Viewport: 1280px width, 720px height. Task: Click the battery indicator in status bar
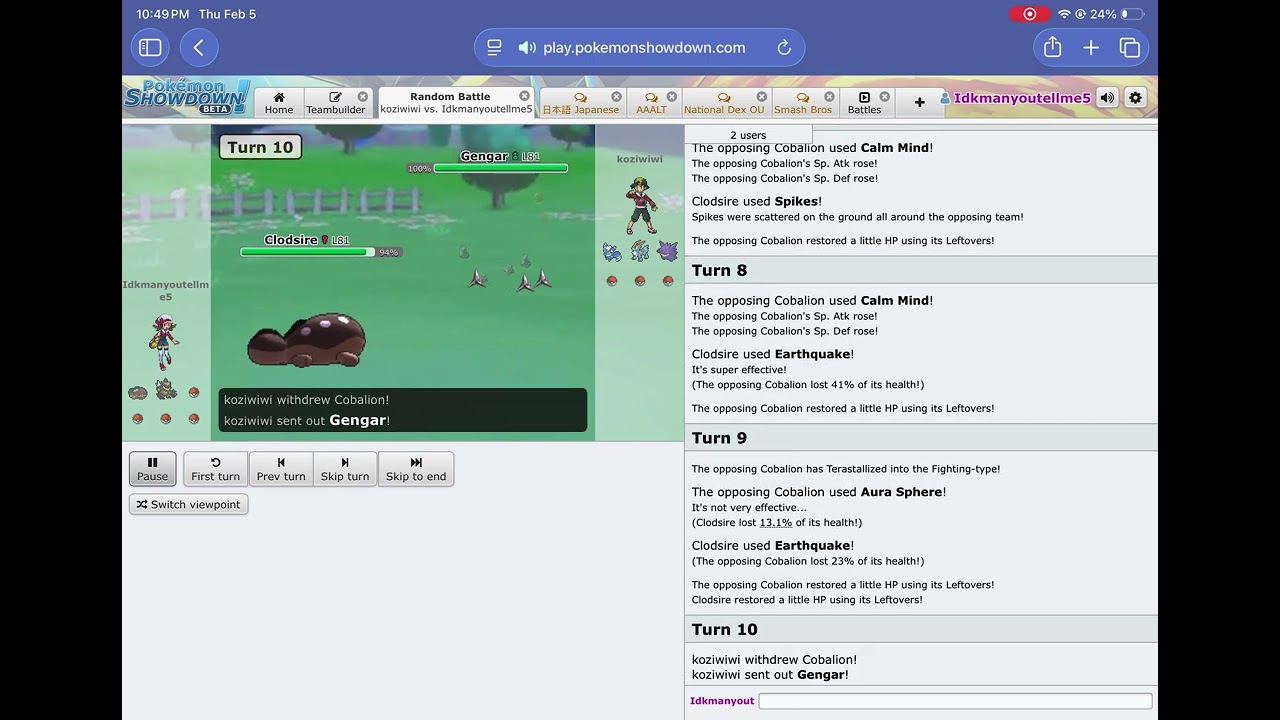(x=1132, y=14)
